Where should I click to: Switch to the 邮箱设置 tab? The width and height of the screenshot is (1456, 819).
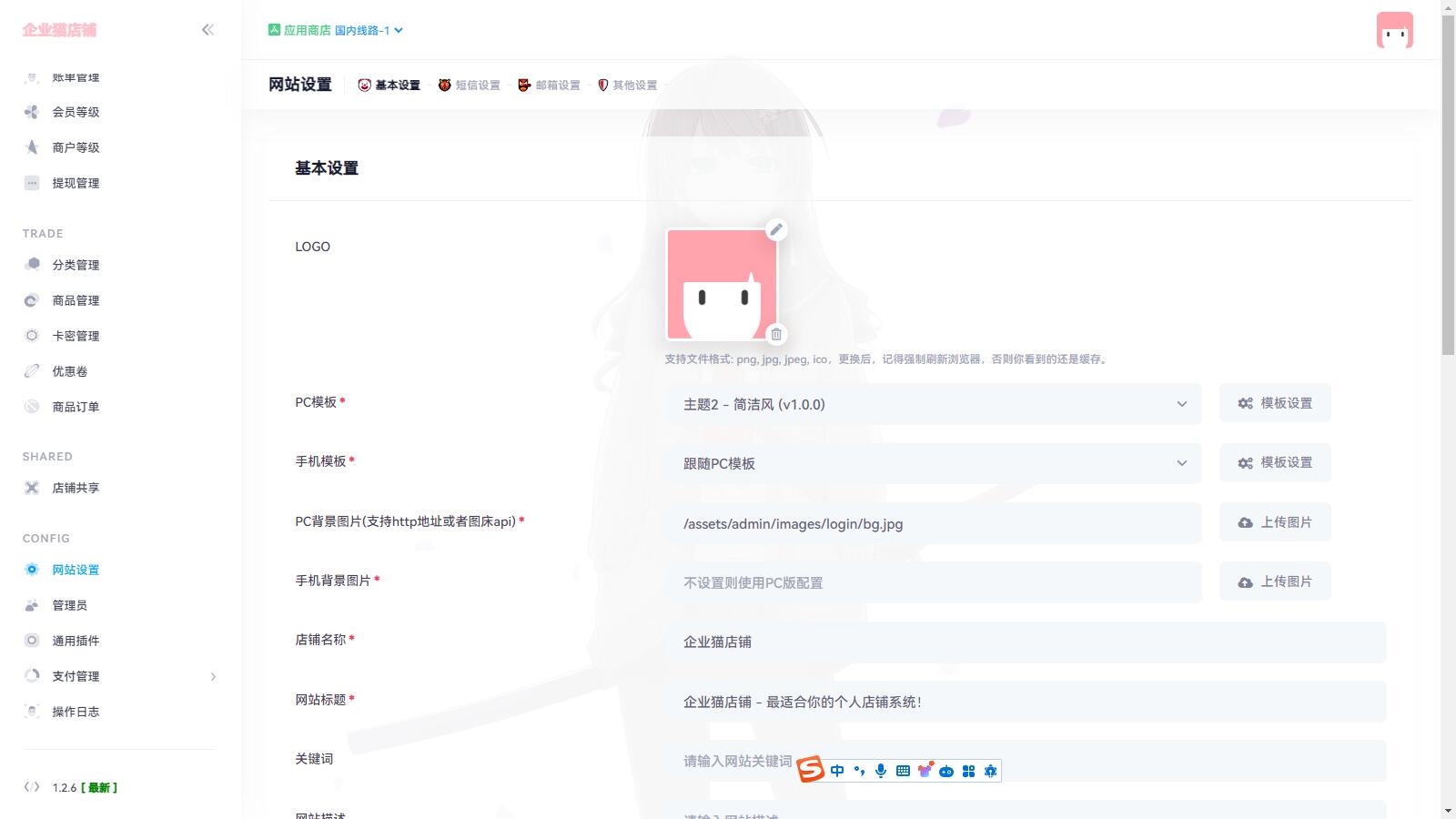click(550, 85)
